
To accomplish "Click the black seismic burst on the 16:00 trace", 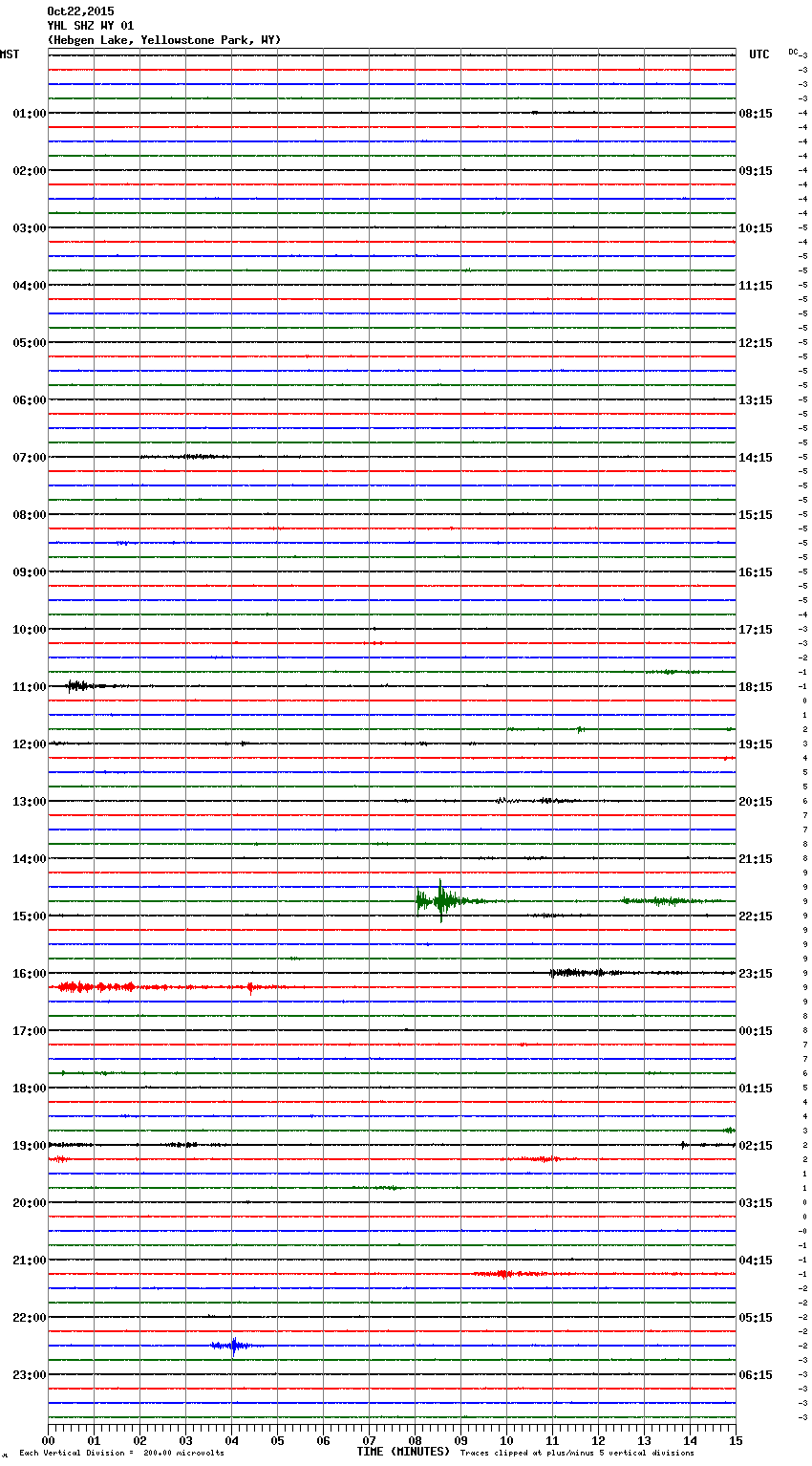I will click(x=578, y=973).
